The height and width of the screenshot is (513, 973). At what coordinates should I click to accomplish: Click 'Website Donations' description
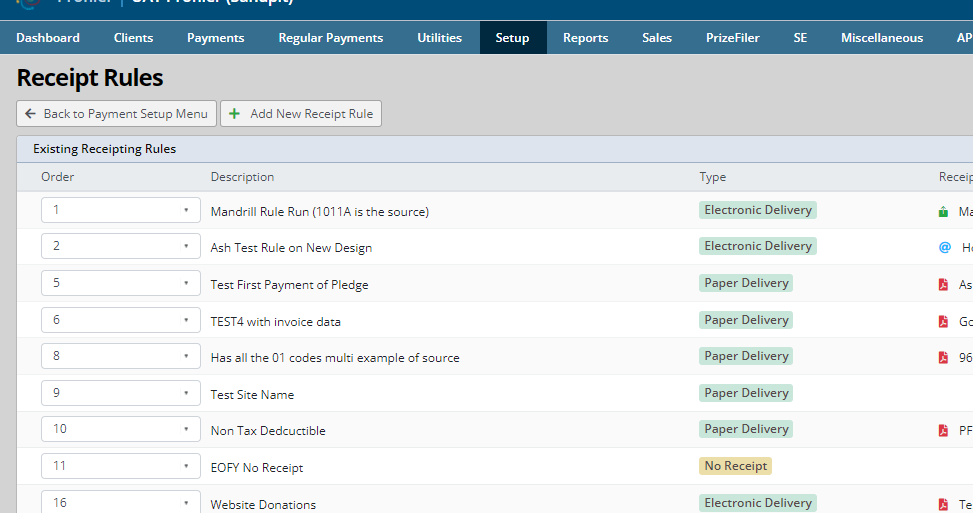point(263,504)
